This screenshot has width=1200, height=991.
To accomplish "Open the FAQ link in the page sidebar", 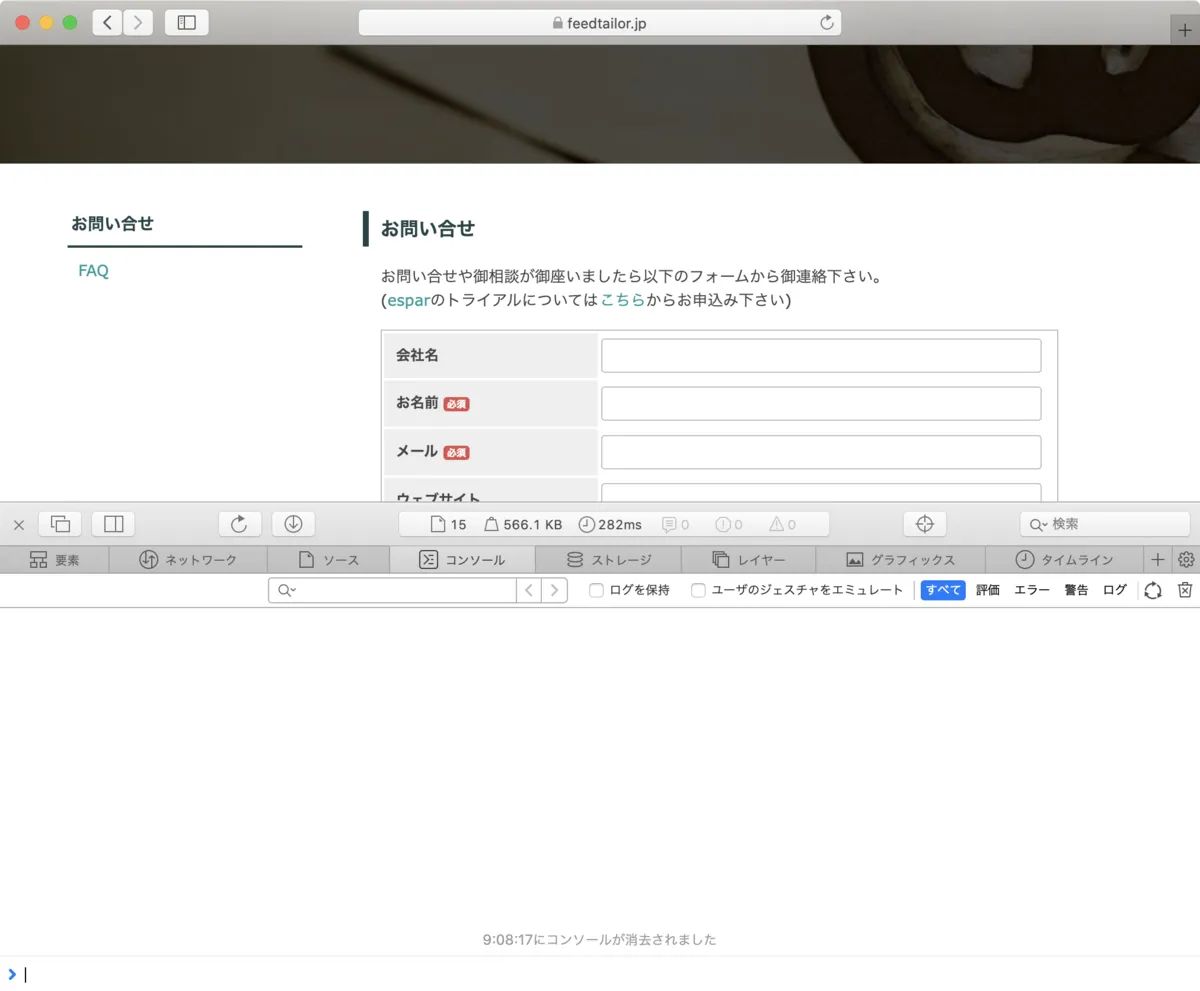I will point(93,271).
